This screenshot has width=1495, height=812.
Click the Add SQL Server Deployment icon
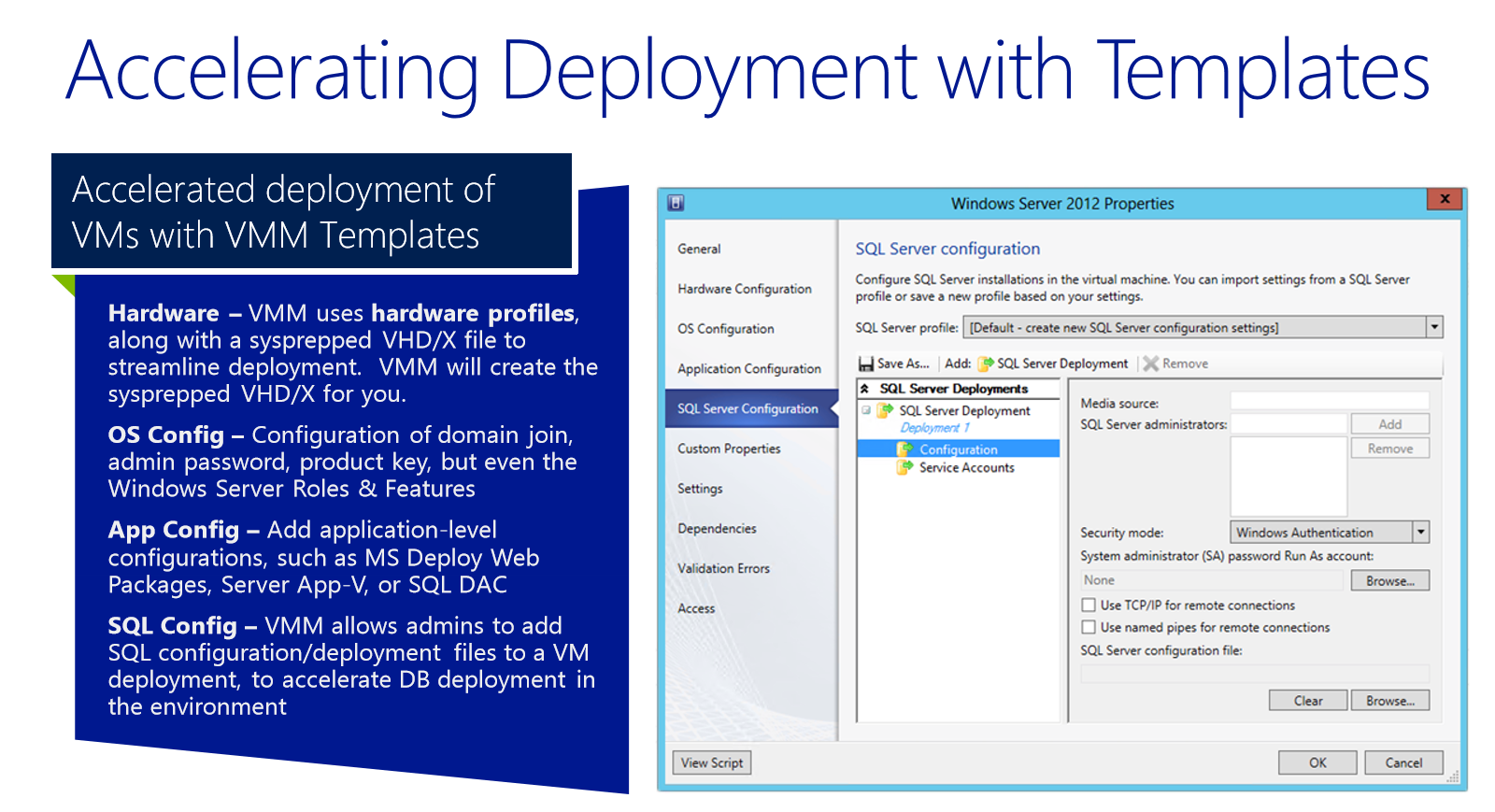point(986,363)
